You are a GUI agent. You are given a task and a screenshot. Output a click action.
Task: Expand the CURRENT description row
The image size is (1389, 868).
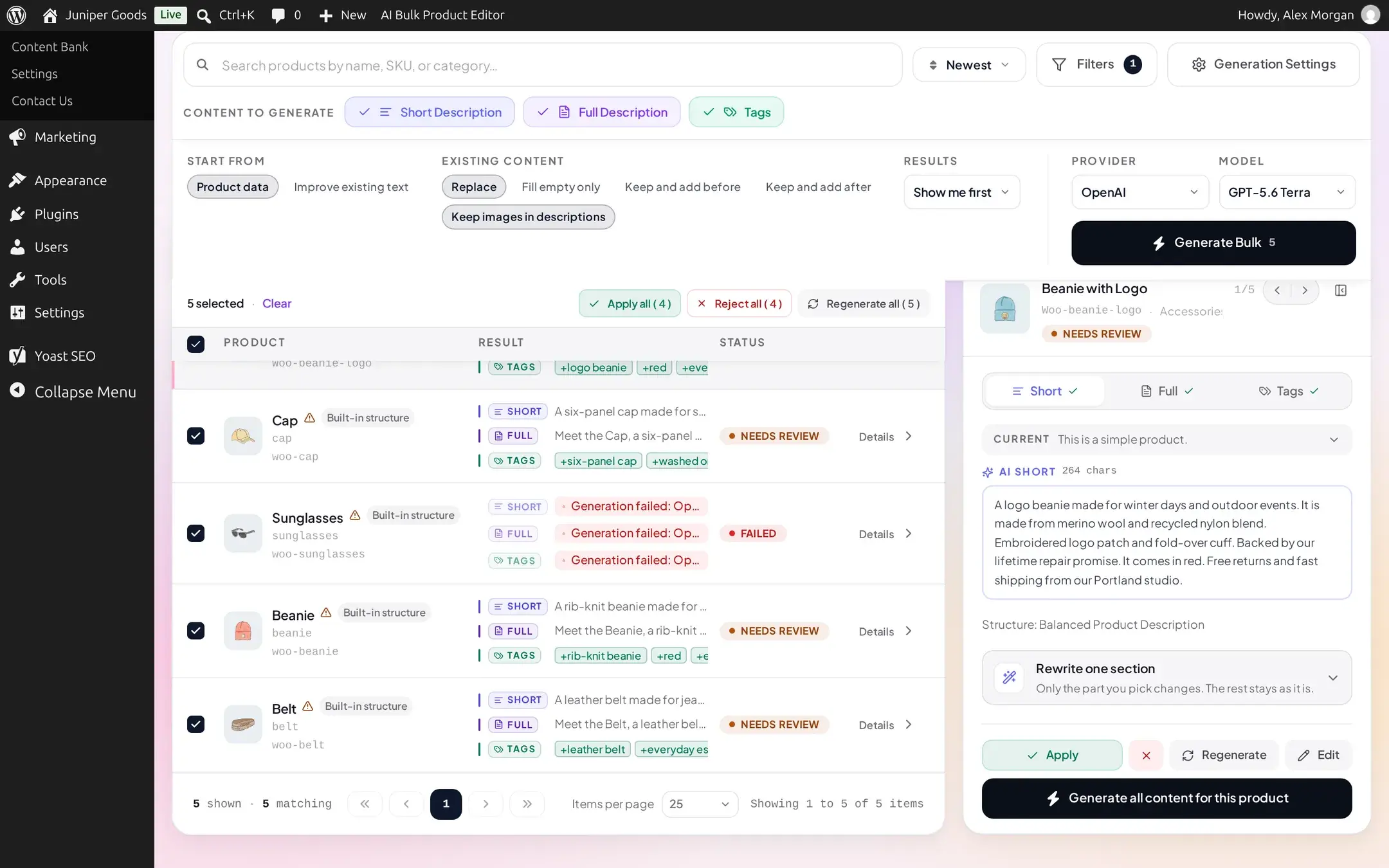(x=1167, y=440)
